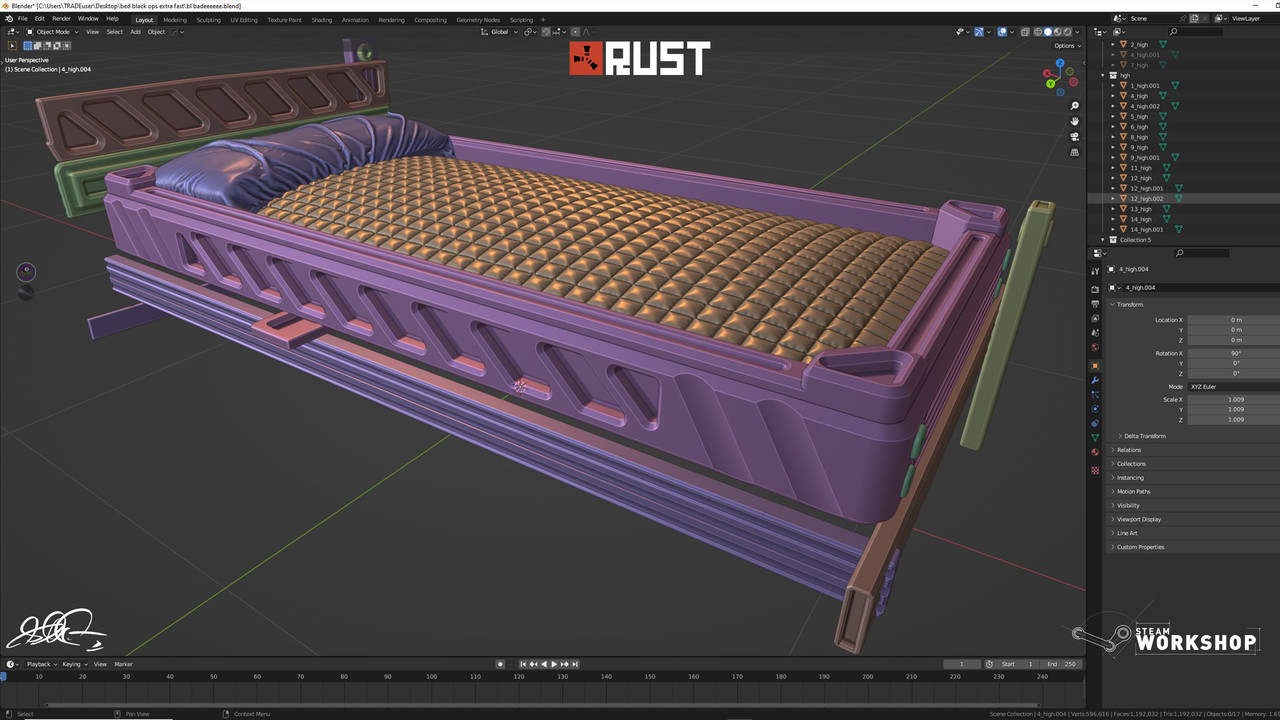Click the auto-keying record button
Image resolution: width=1280 pixels, height=720 pixels.
(x=500, y=664)
